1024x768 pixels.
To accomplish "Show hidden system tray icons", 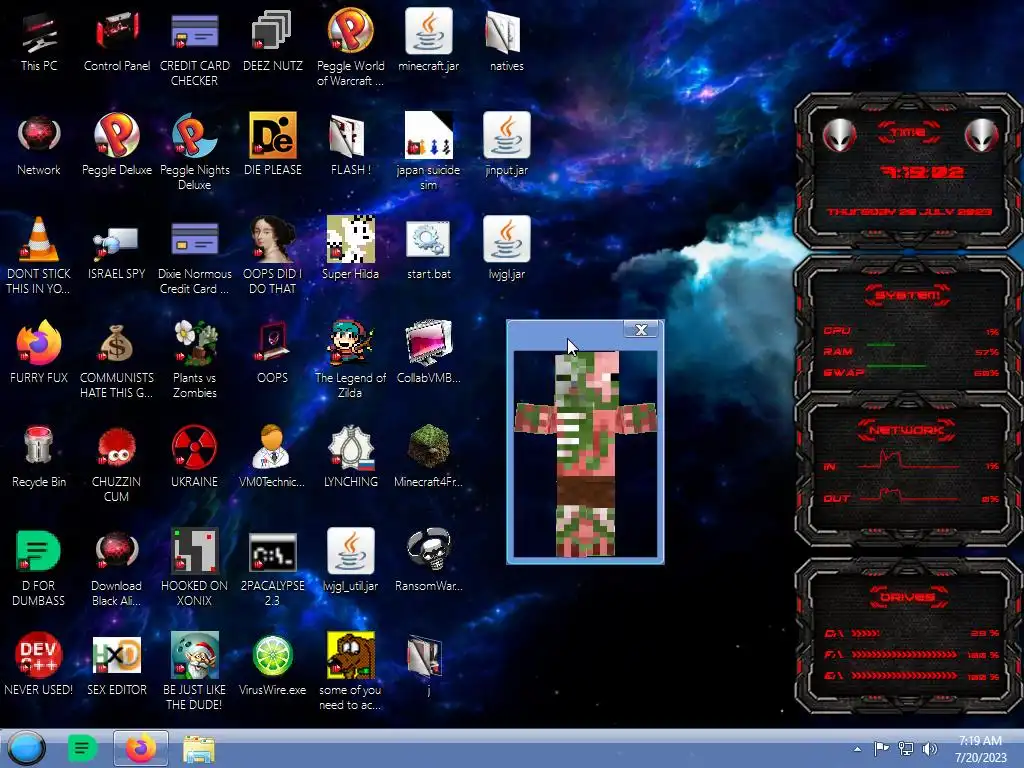I will coord(857,749).
